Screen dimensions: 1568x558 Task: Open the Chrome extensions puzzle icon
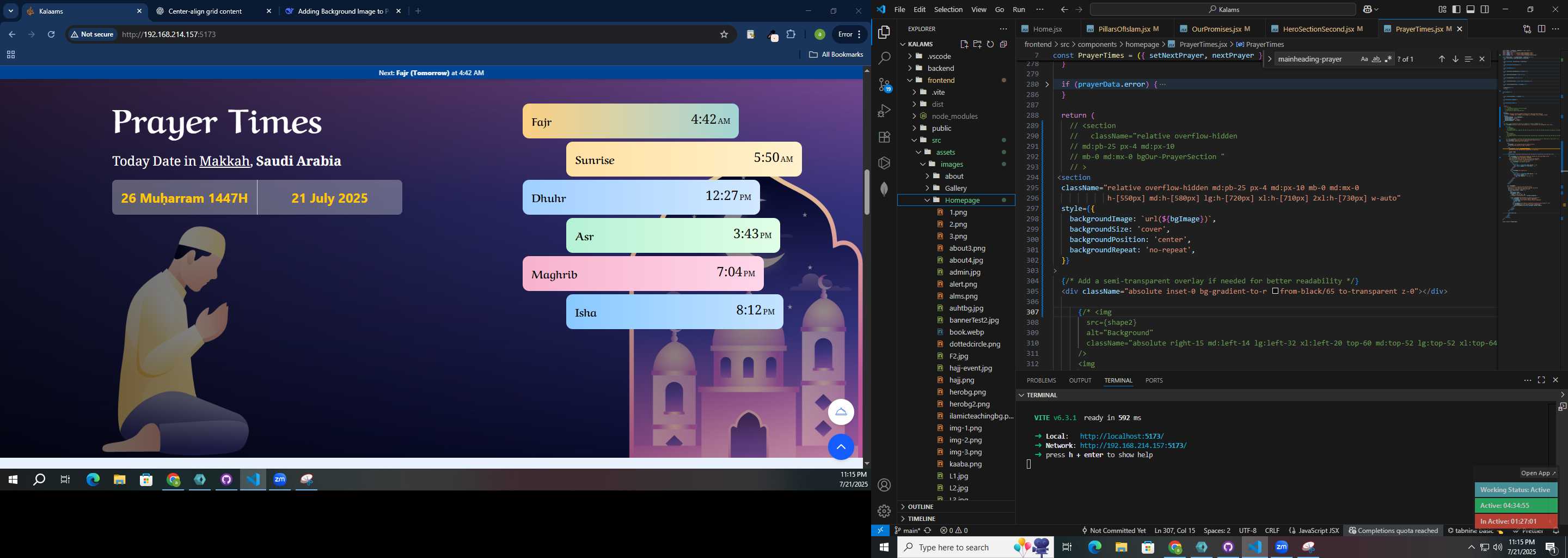(x=791, y=35)
